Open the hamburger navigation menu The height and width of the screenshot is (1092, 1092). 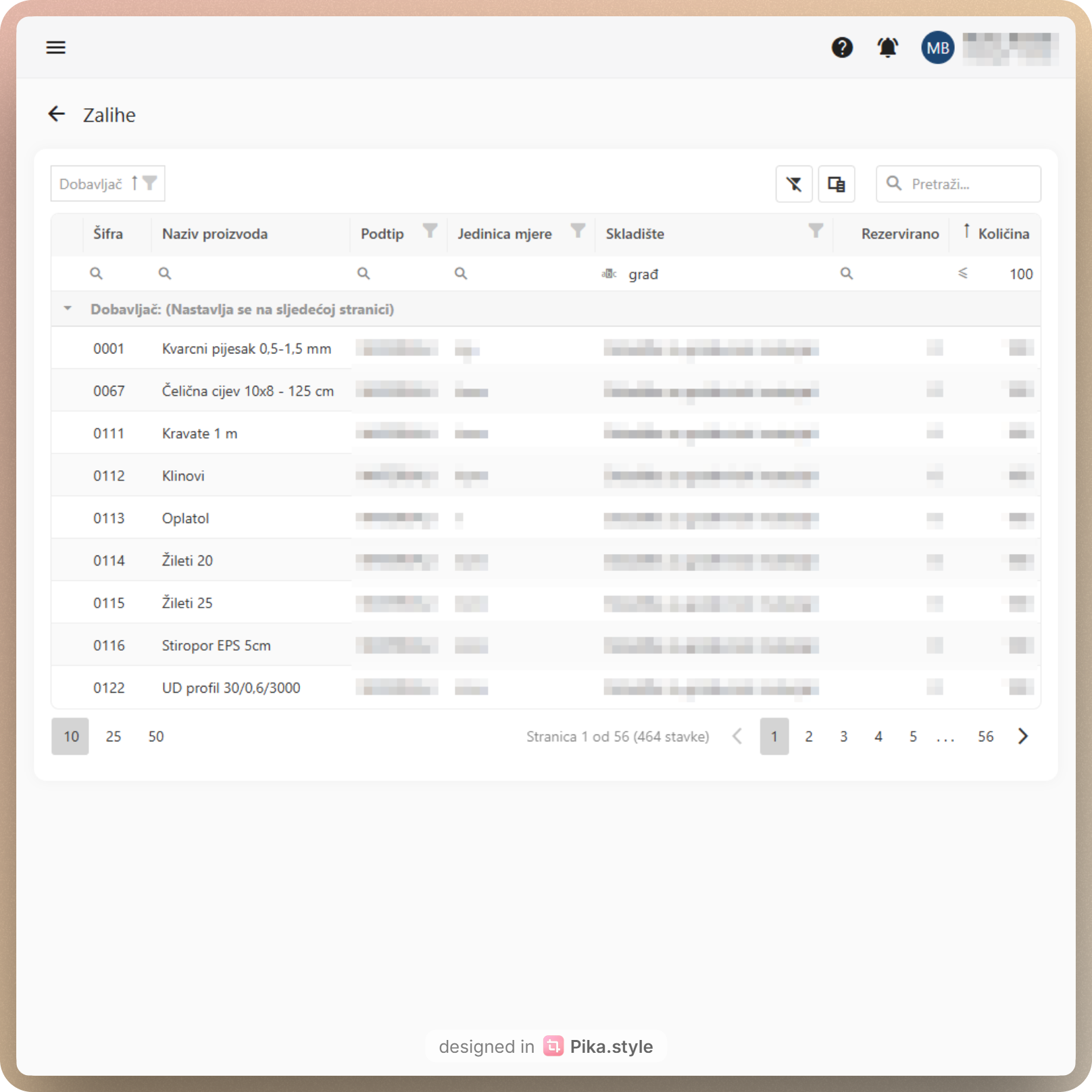pyautogui.click(x=55, y=47)
